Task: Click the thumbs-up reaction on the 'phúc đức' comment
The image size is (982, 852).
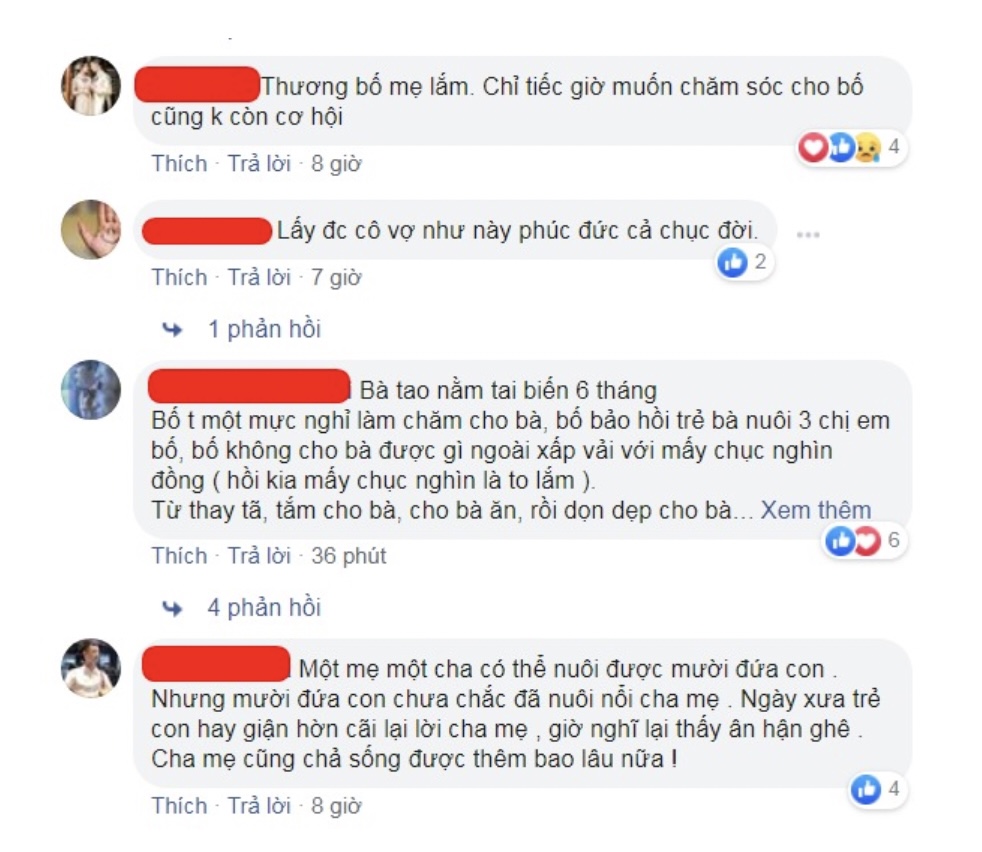Action: click(x=732, y=262)
